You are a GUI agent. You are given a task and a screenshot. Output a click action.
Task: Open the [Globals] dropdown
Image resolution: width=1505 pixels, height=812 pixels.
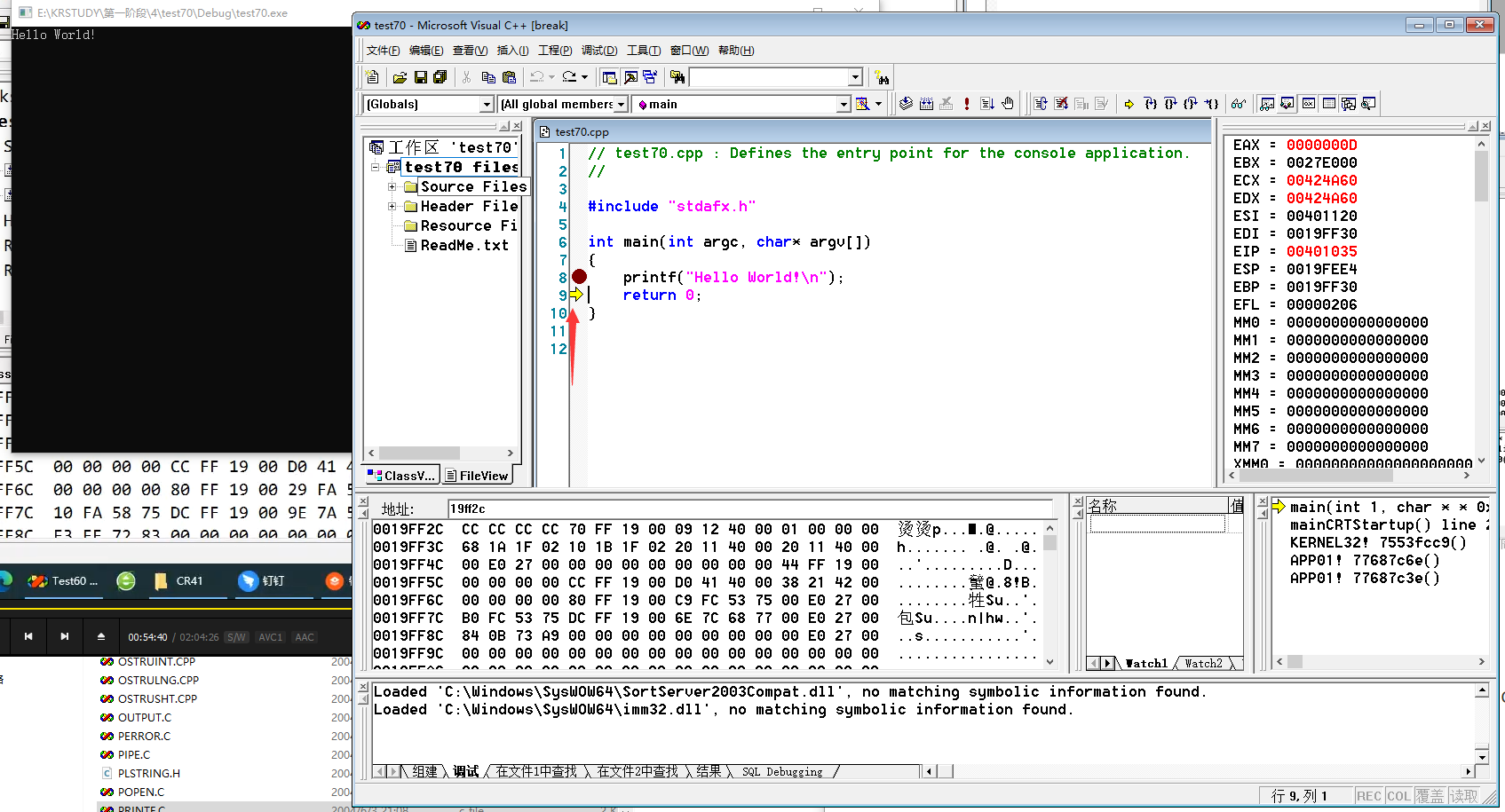[487, 104]
